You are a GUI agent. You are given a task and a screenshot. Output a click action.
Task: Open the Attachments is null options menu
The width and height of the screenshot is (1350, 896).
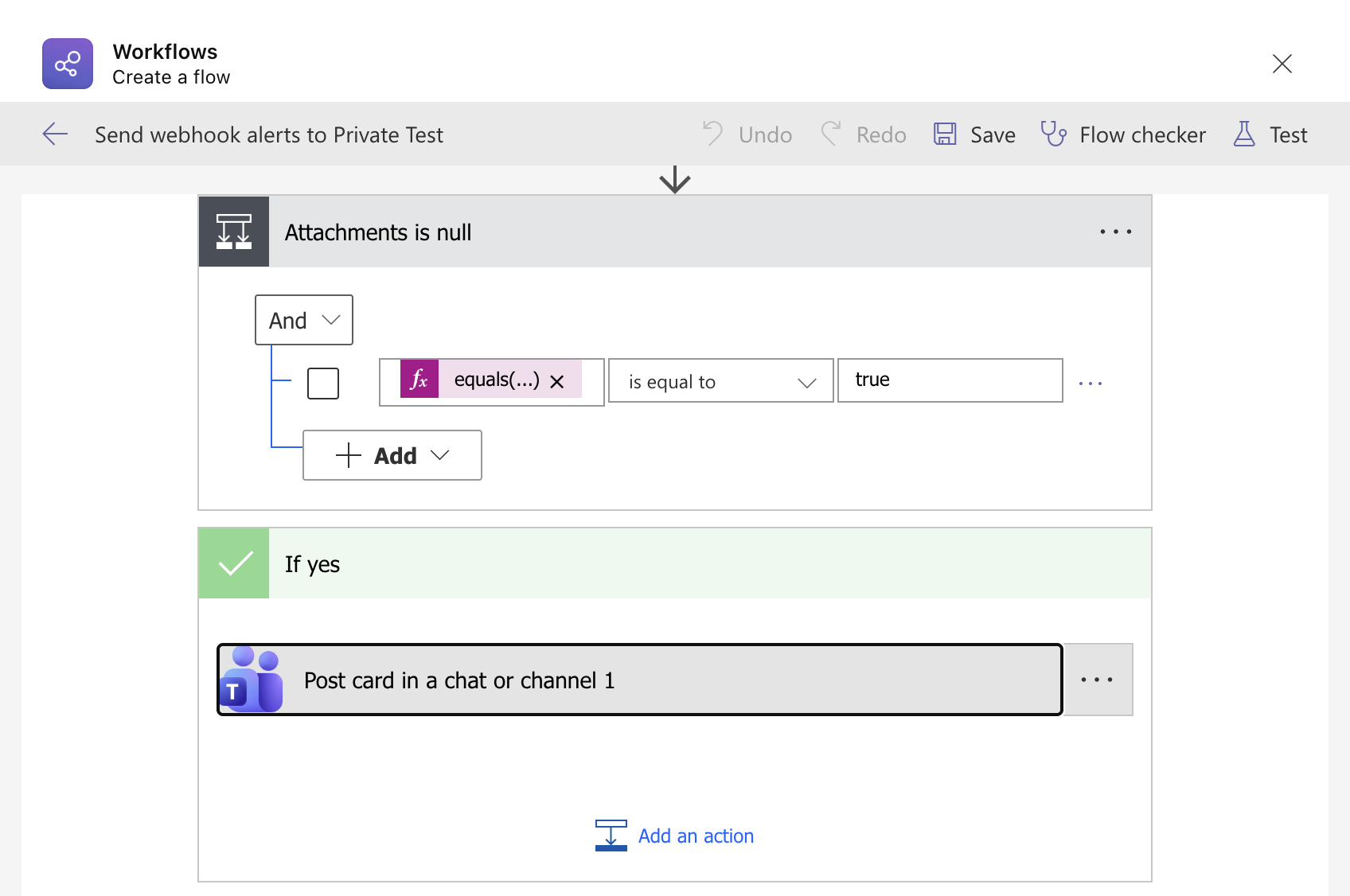point(1115,232)
